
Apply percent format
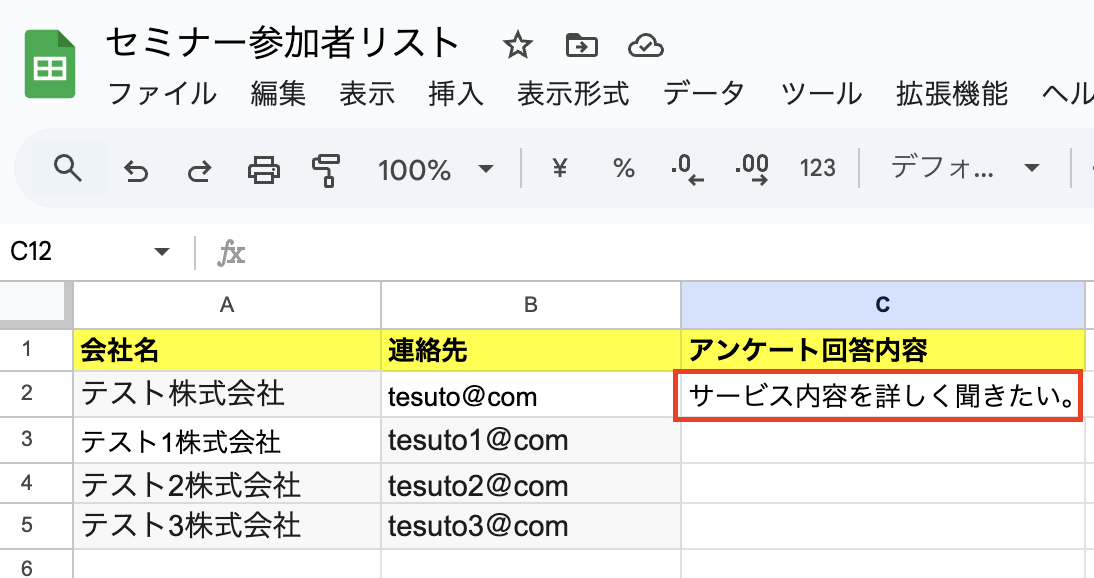pyautogui.click(x=624, y=168)
